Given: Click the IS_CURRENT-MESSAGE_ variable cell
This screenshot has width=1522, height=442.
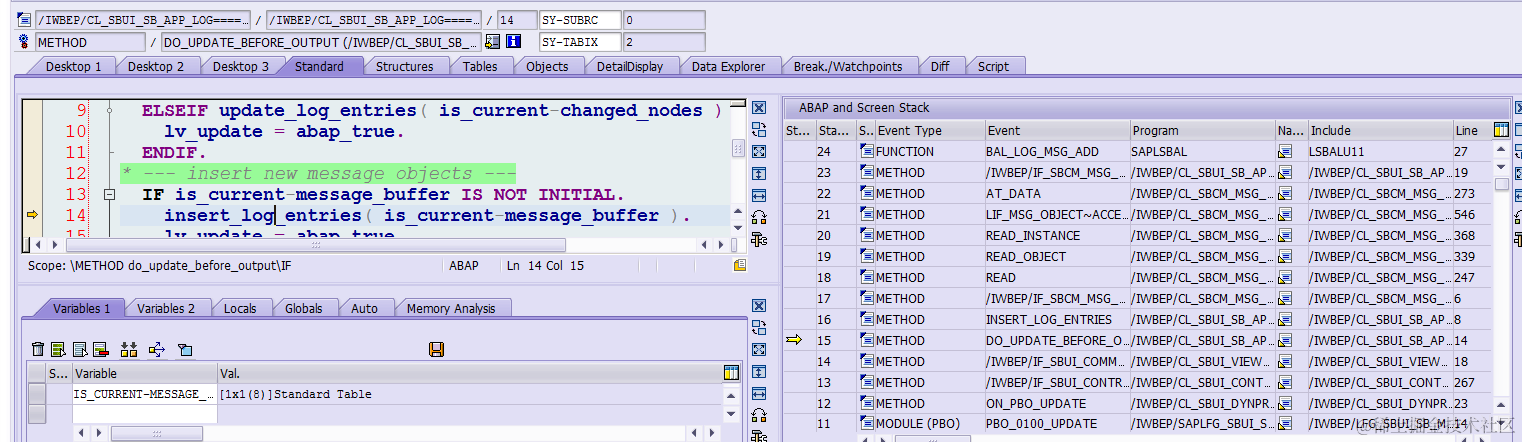Looking at the screenshot, I should pos(144,394).
